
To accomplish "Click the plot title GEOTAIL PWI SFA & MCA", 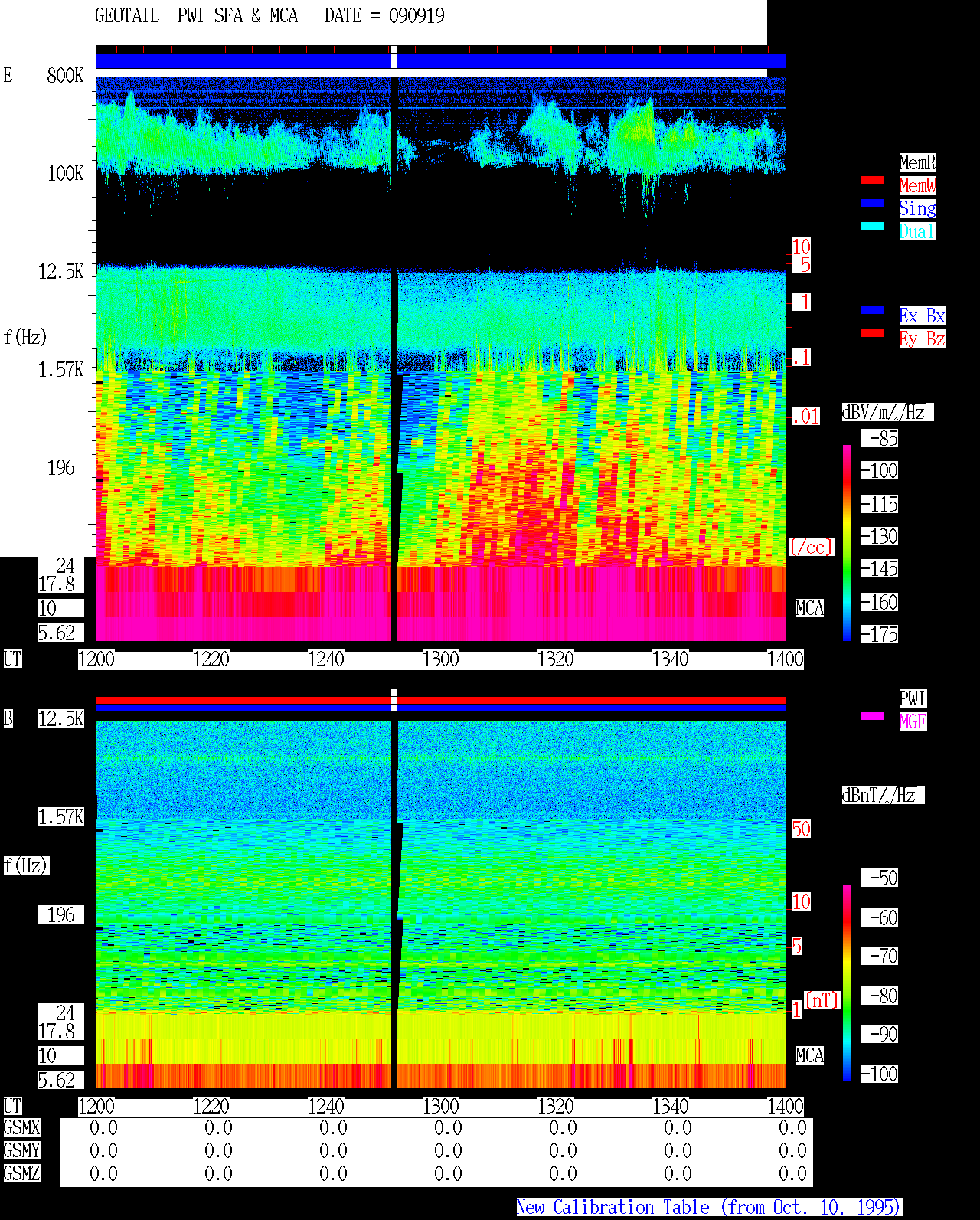I will (x=196, y=15).
